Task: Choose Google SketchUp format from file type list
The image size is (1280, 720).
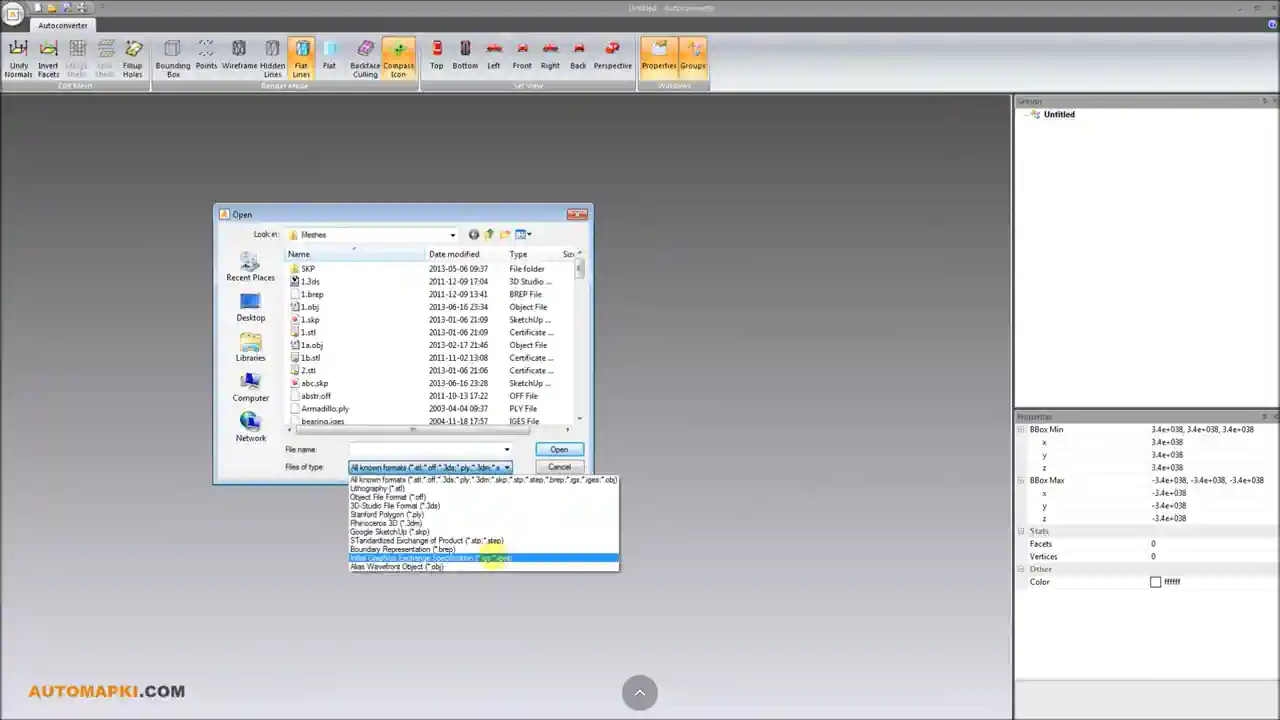Action: click(x=388, y=532)
